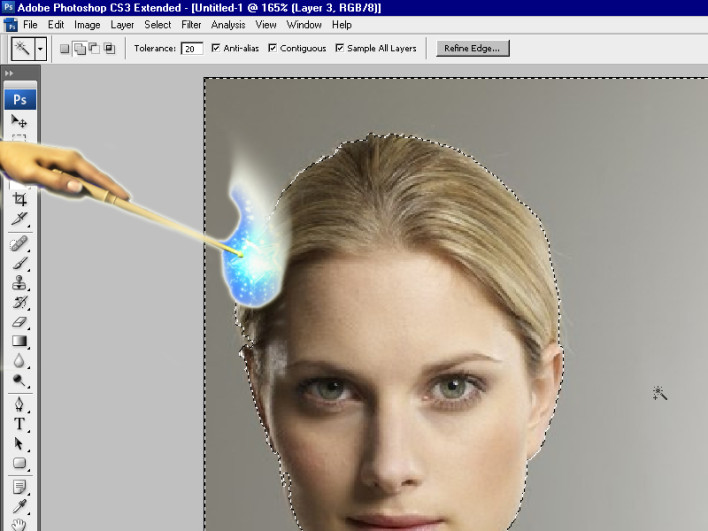Viewport: 708px width, 531px height.
Task: Open the Layer menu
Action: pos(122,25)
